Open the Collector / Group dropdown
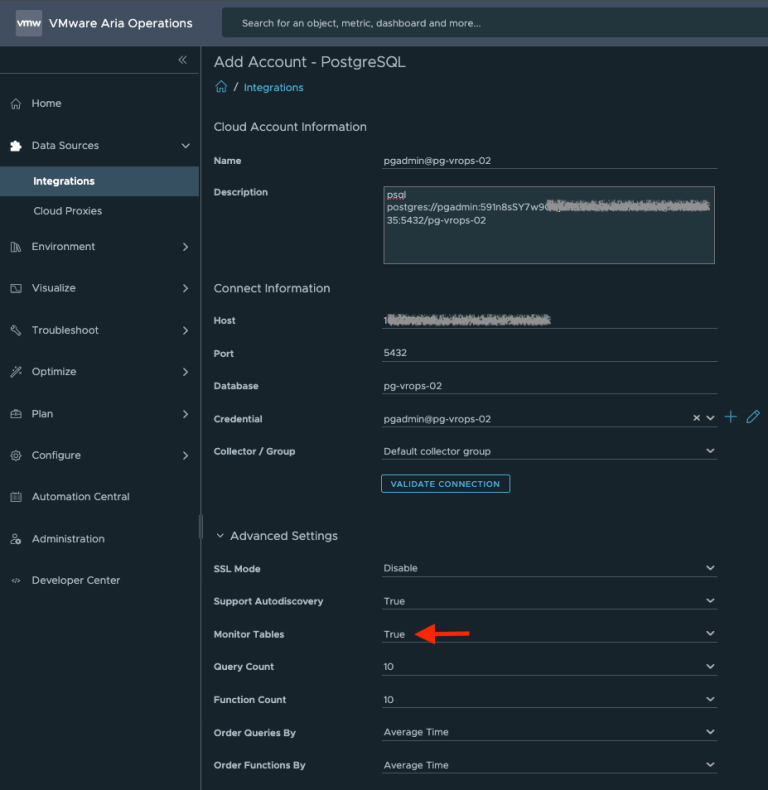This screenshot has height=790, width=768. 549,451
